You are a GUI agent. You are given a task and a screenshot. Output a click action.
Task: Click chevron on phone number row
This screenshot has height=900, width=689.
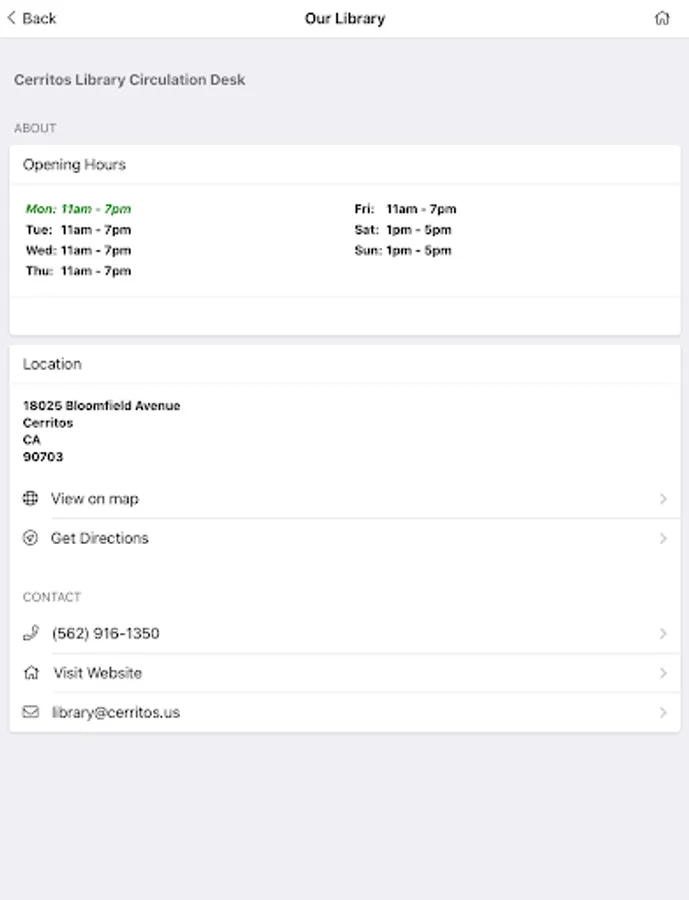click(x=663, y=633)
